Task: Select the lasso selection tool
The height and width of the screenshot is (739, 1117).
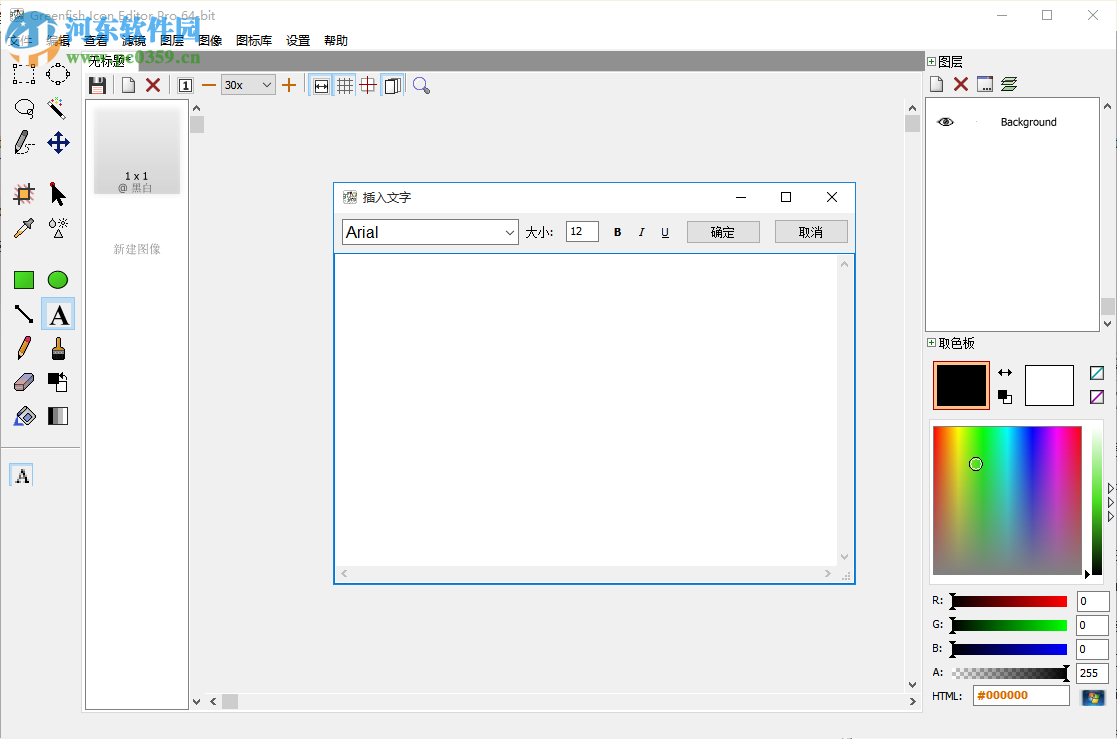Action: [x=24, y=108]
